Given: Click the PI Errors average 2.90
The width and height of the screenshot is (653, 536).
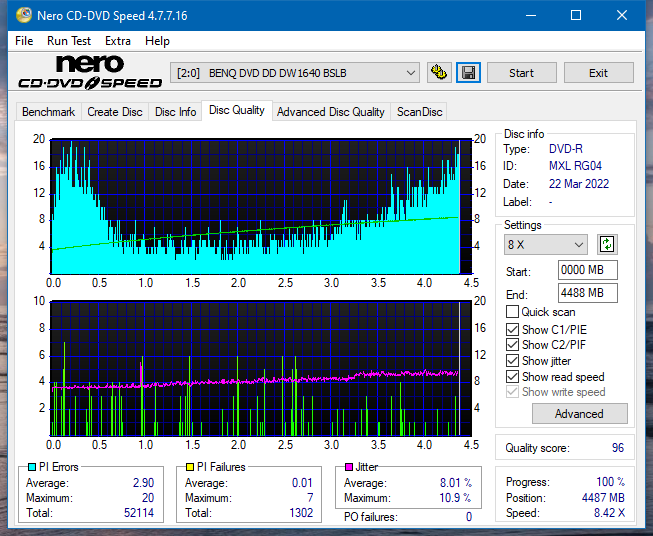Looking at the screenshot, I should 143,483.
